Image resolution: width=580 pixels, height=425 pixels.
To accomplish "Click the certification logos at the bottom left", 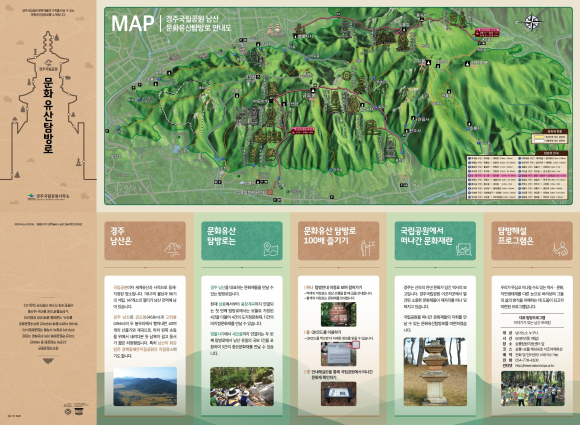I will click(76, 408).
